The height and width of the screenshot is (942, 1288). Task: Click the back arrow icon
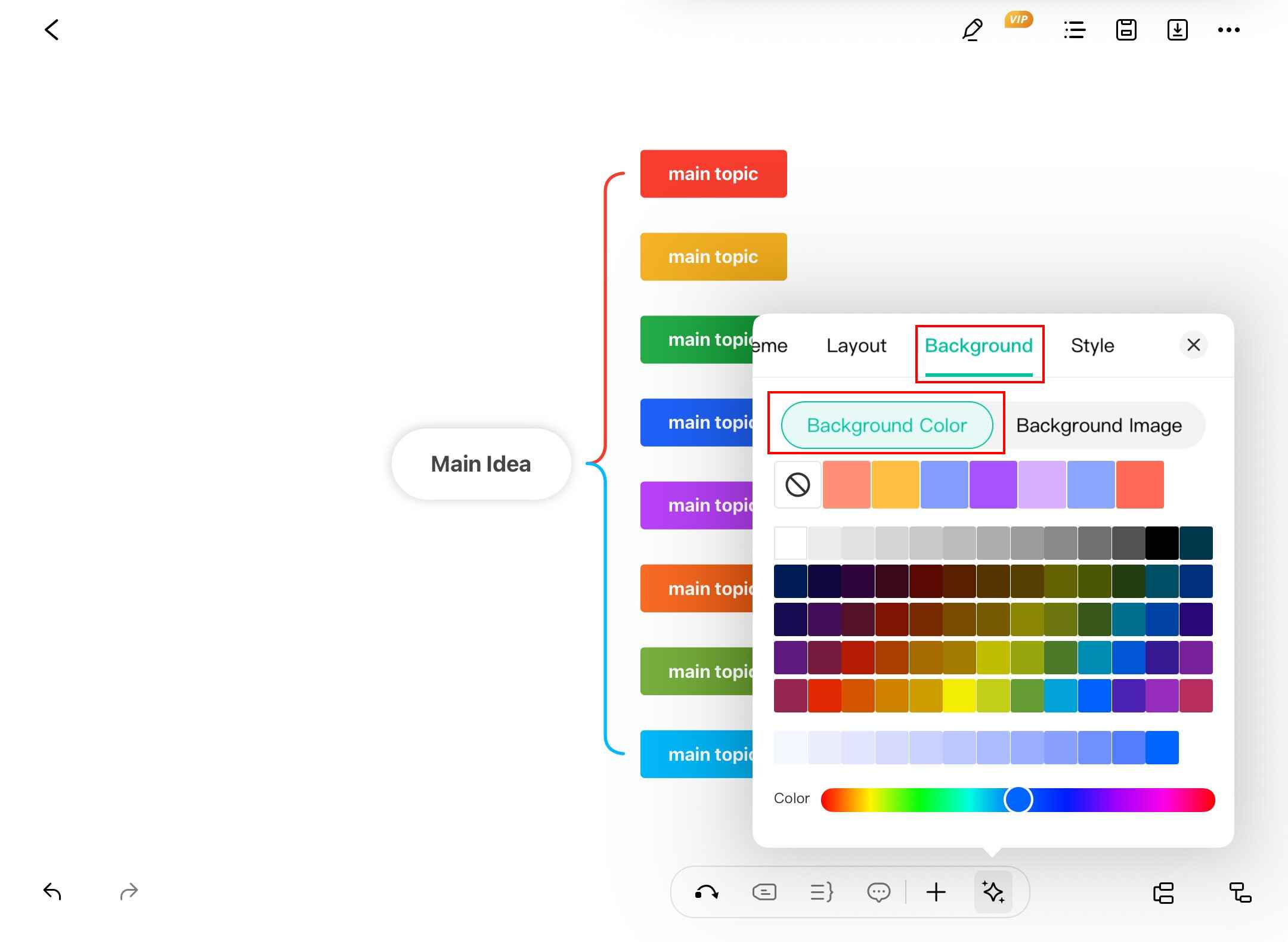click(x=52, y=30)
